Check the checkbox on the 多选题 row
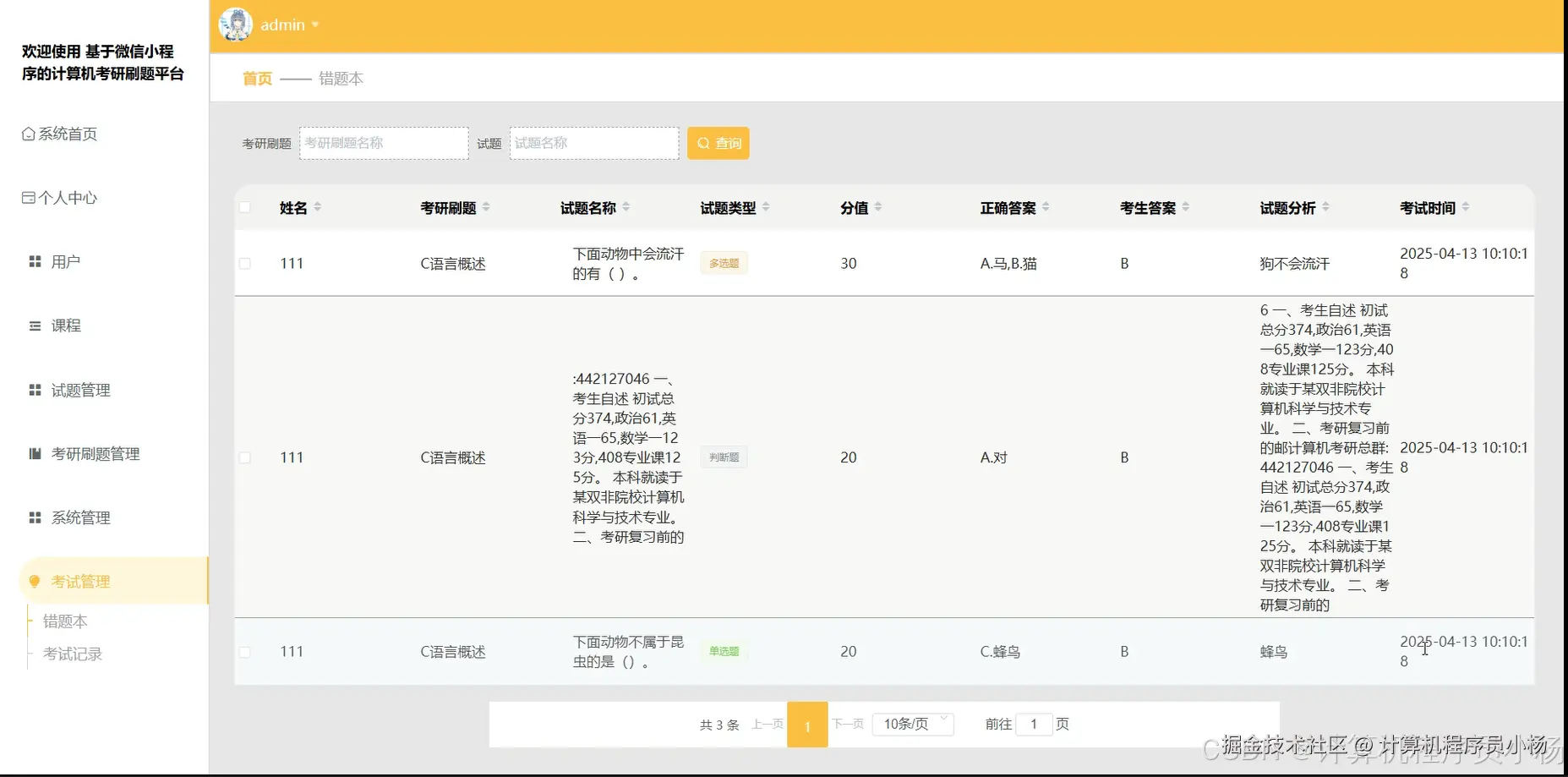The image size is (1568, 777). 244,263
